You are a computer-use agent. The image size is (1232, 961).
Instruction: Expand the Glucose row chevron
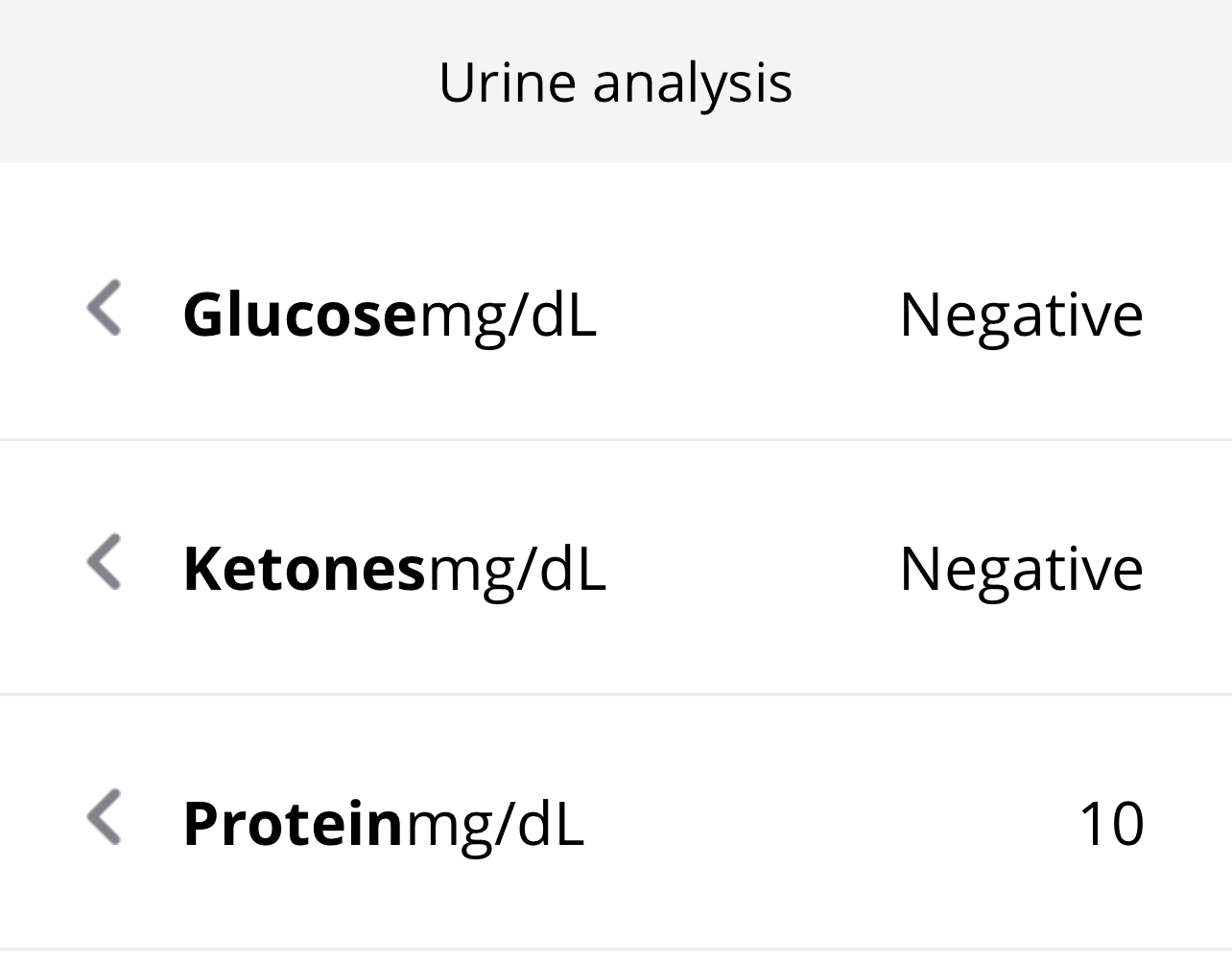tap(104, 308)
